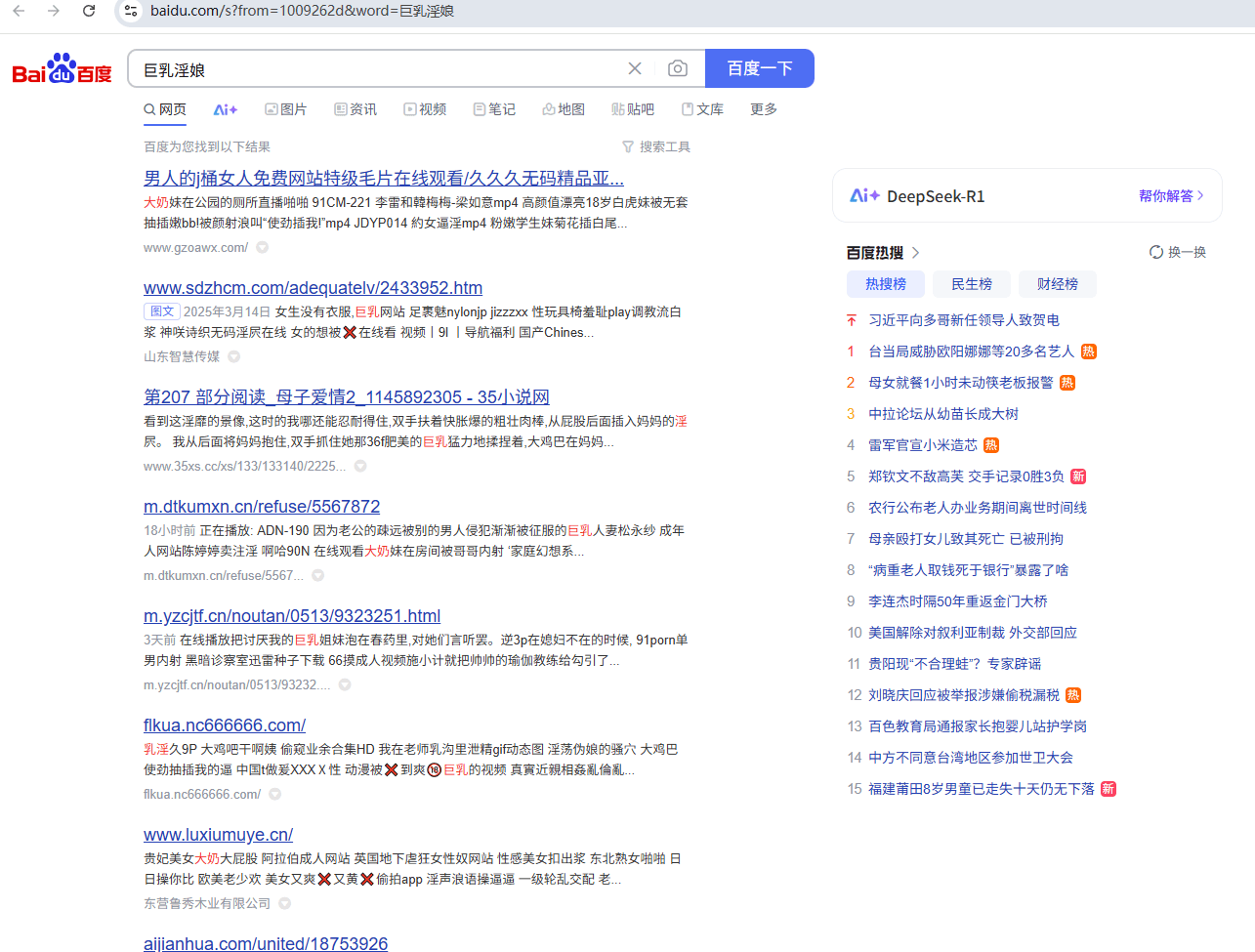Reload the page with the refresh icon

(x=89, y=11)
